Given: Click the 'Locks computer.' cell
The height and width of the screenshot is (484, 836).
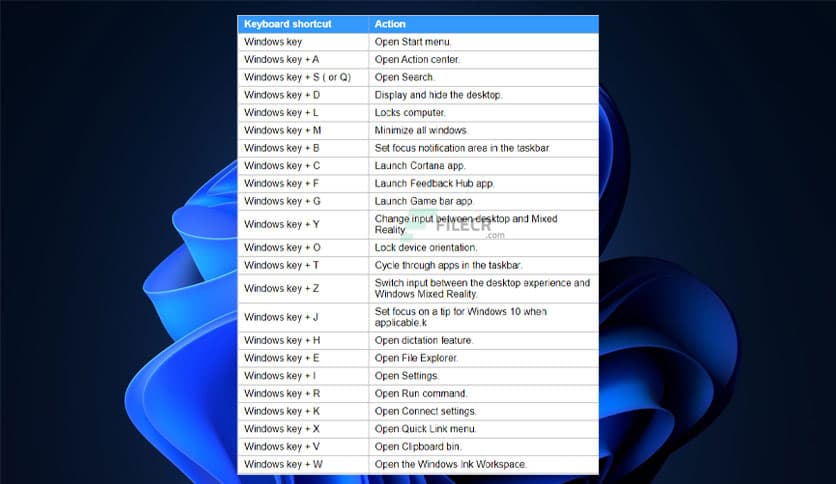Looking at the screenshot, I should (484, 112).
